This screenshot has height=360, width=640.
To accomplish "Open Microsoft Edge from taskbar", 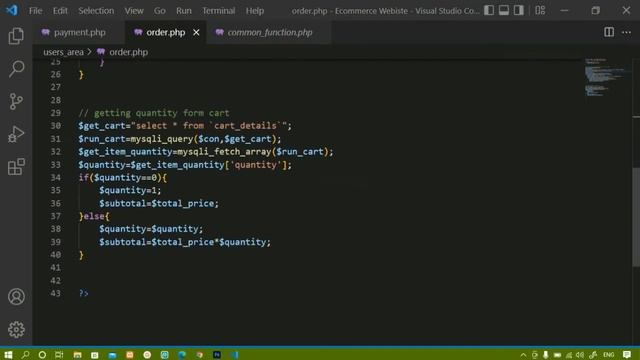I will pyautogui.click(x=182, y=355).
